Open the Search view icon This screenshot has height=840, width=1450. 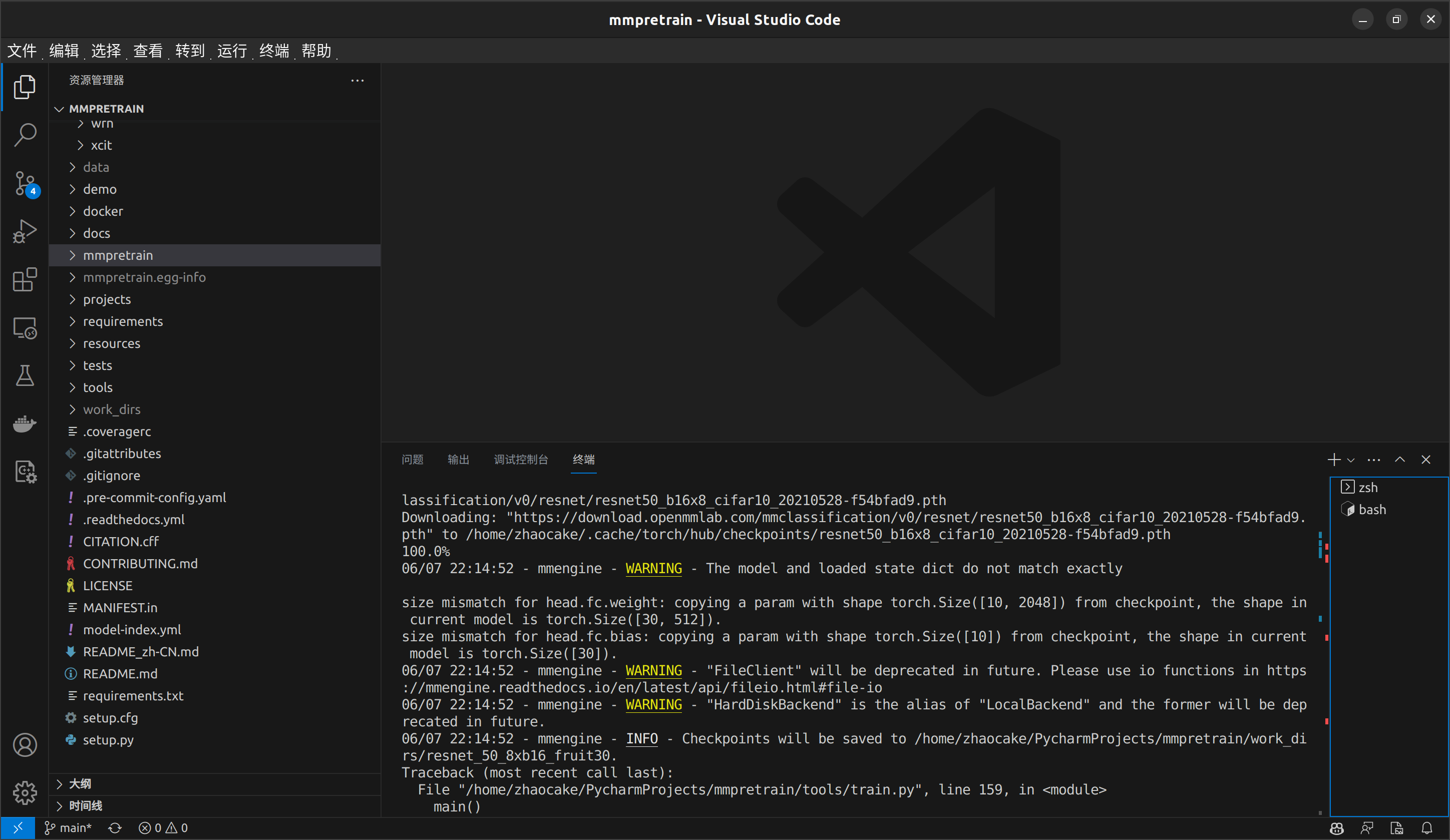(25, 135)
